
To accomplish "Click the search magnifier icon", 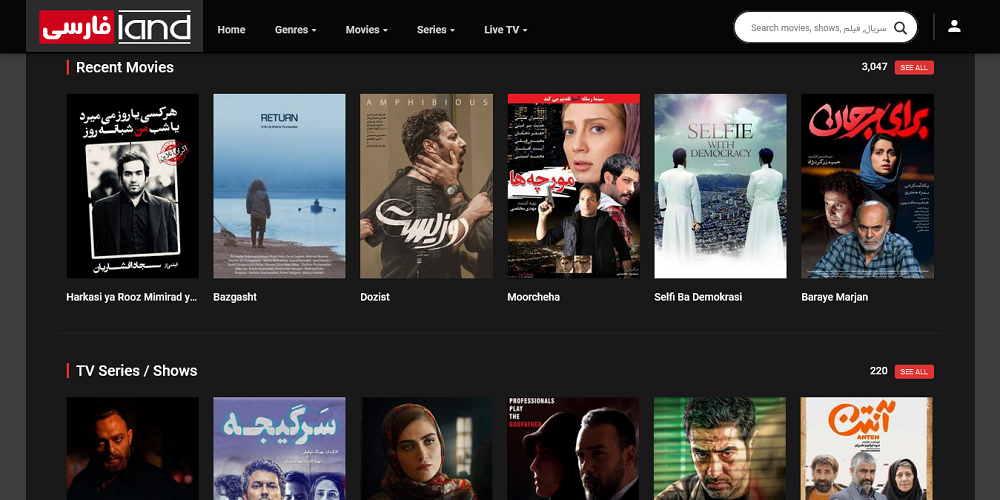I will click(900, 28).
